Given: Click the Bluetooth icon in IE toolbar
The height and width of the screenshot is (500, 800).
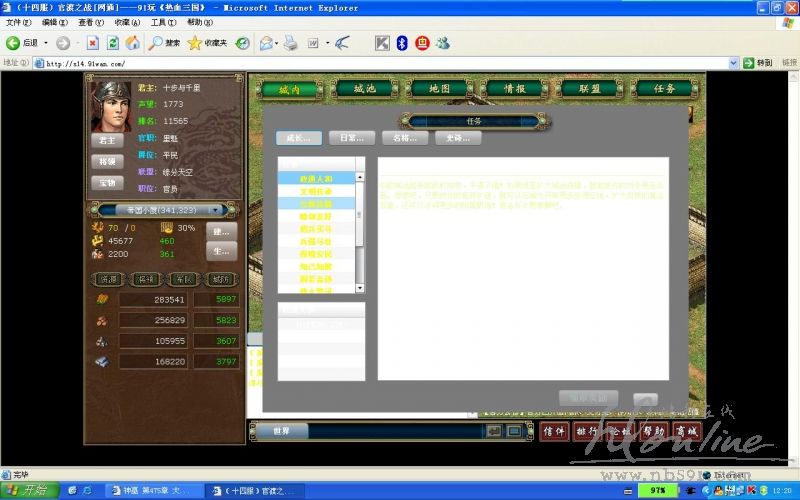Looking at the screenshot, I should tap(402, 43).
